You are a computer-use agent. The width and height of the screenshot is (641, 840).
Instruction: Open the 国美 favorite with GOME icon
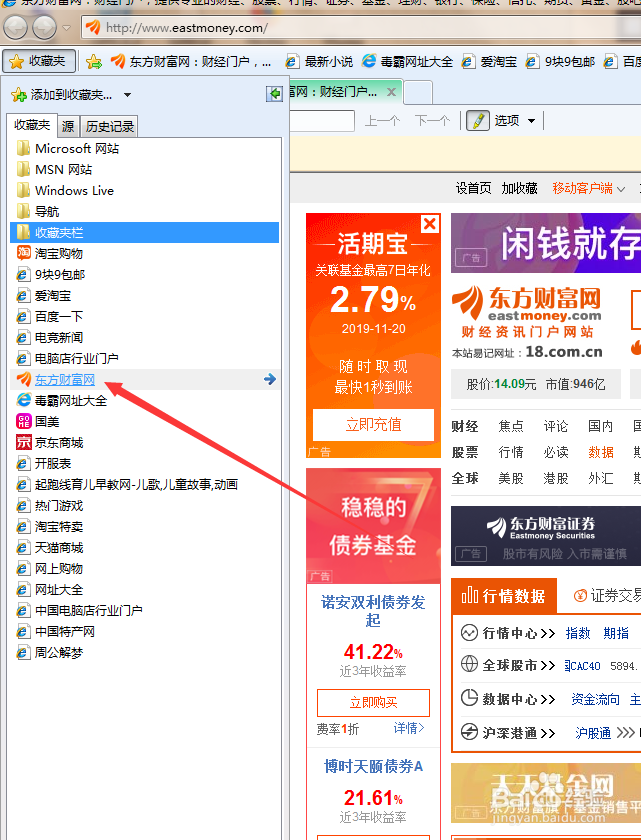tap(145, 422)
